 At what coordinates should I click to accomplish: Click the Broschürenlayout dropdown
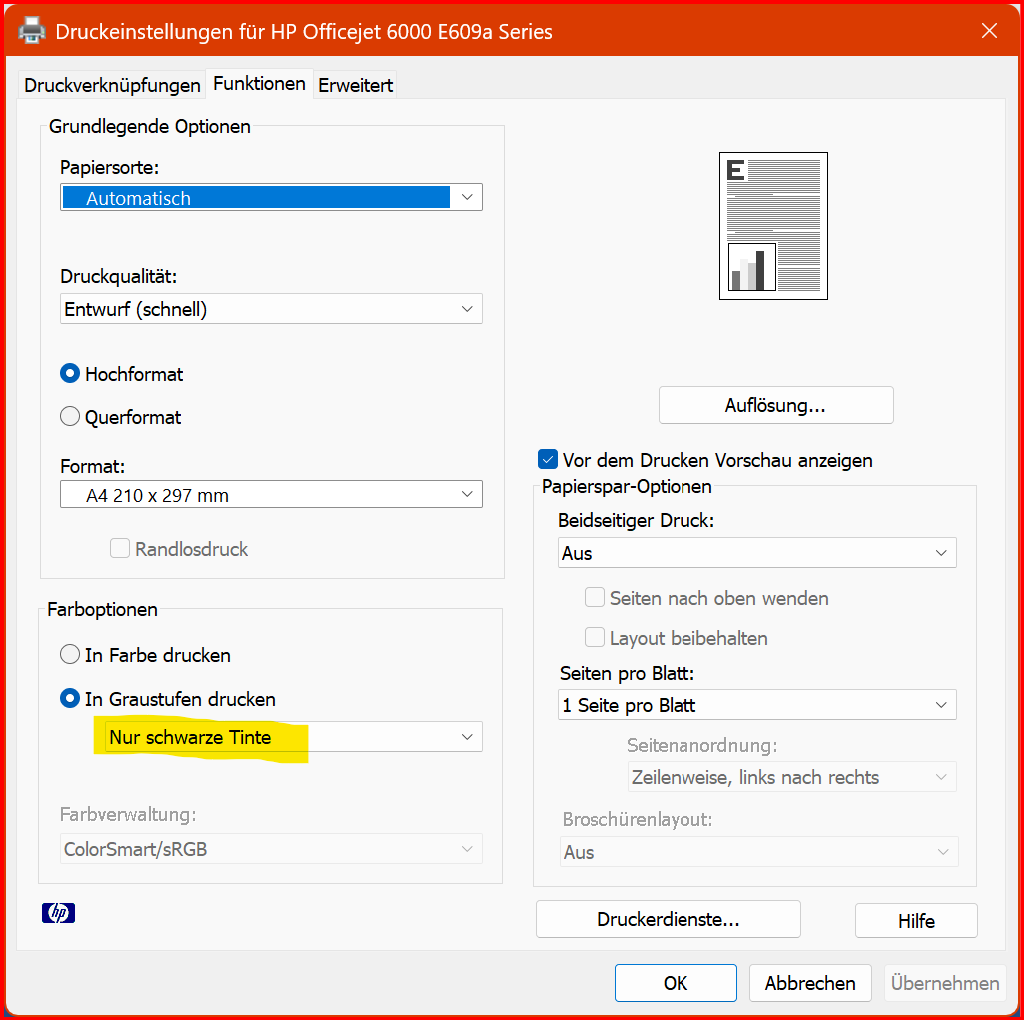[759, 852]
